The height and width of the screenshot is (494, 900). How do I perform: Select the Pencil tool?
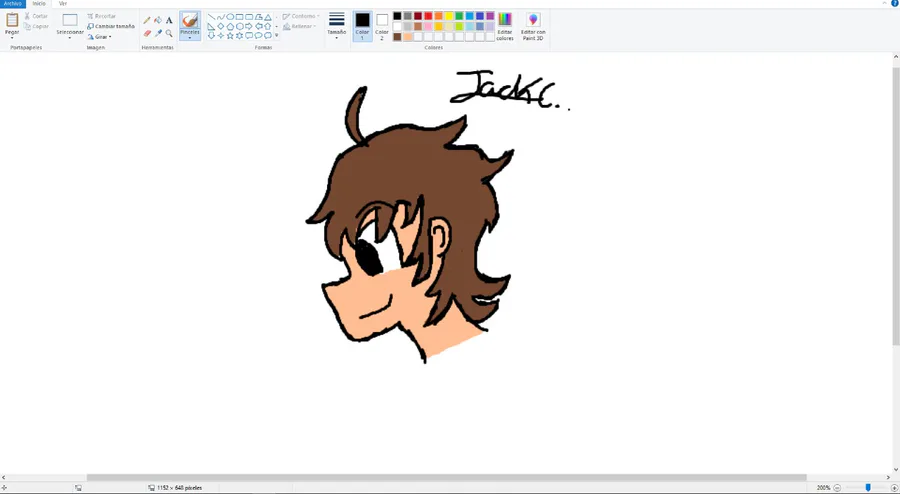tap(147, 20)
